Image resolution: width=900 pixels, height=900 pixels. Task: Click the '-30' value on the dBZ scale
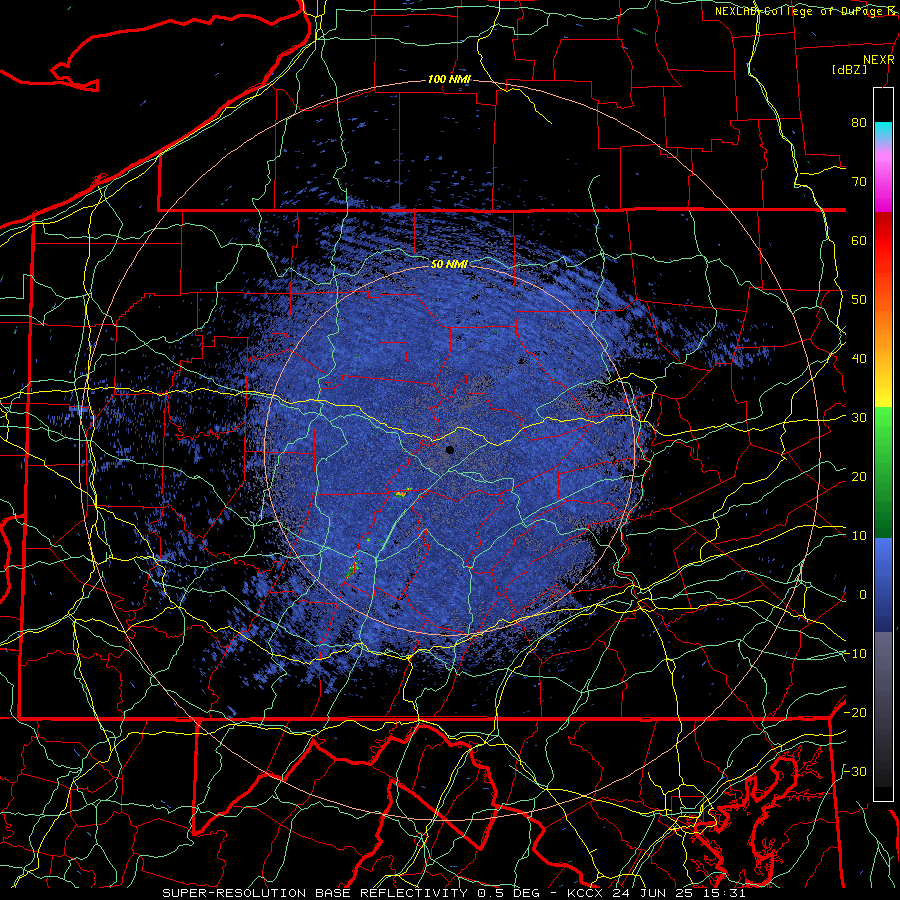click(855, 772)
